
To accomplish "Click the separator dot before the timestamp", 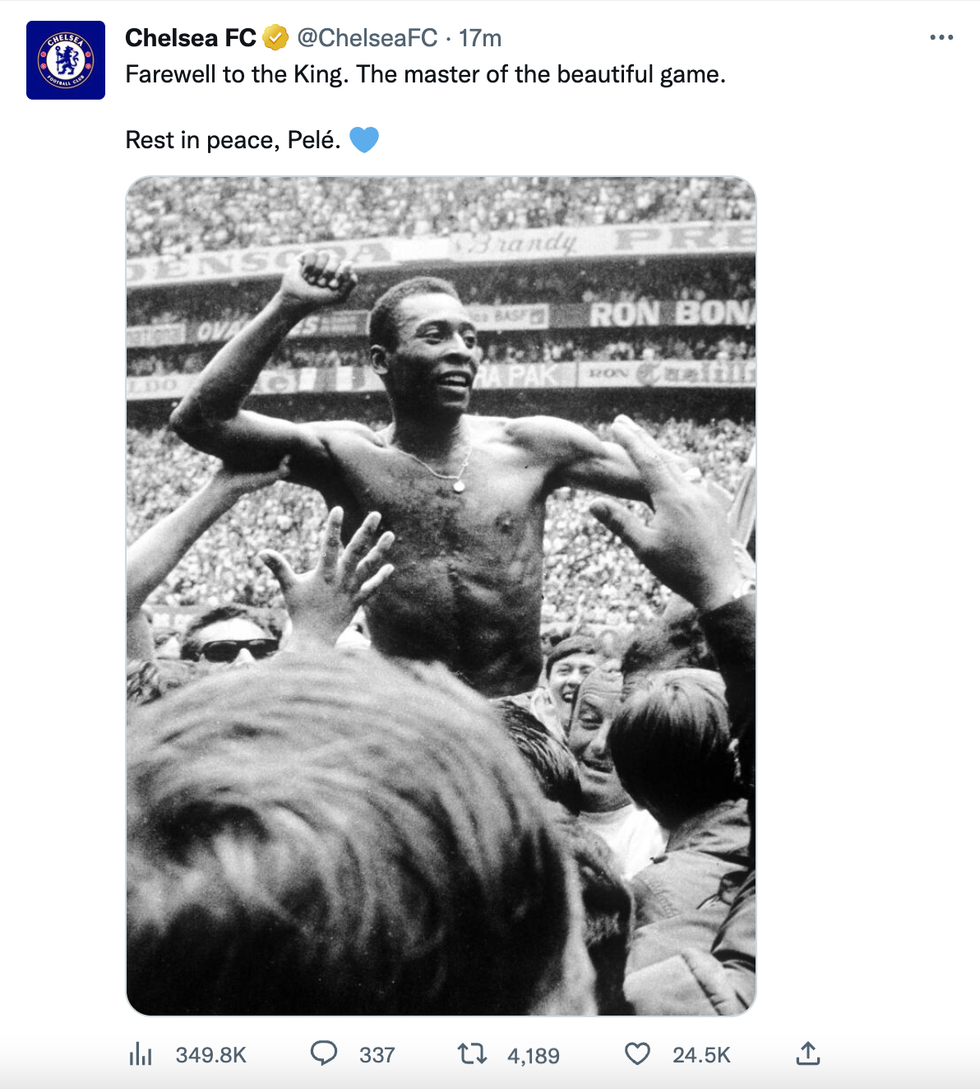I will 448,39.
